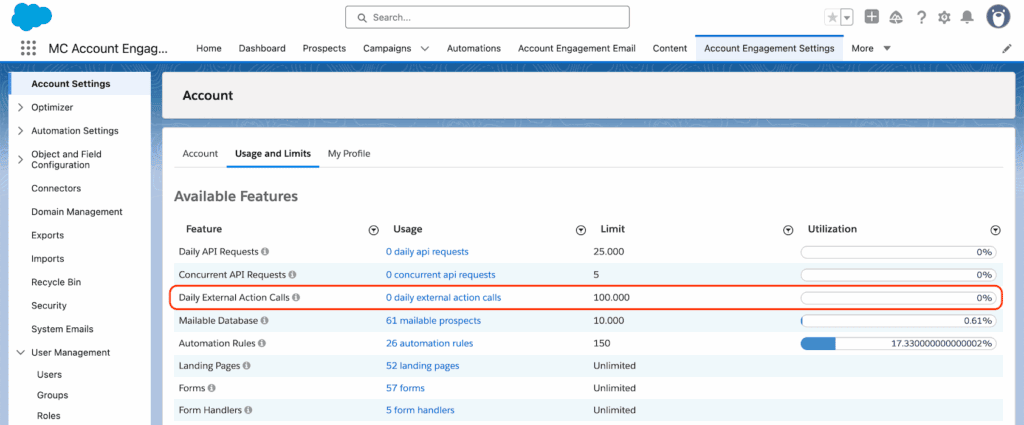Expand Object and Field Configuration
This screenshot has width=1024, height=425.
20,159
